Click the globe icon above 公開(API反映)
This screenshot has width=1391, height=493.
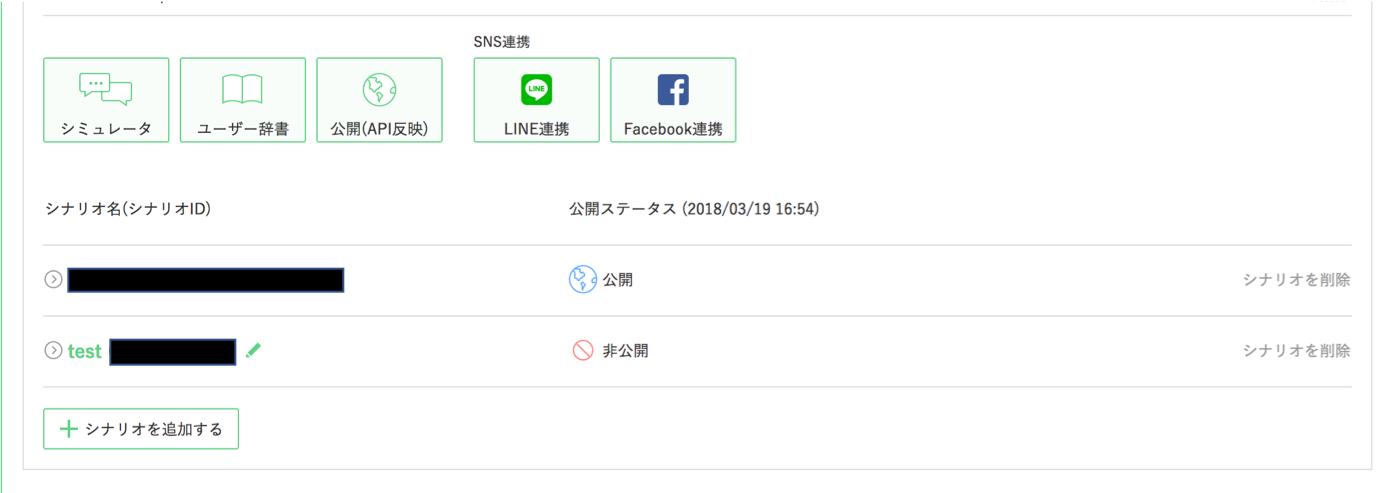click(x=379, y=90)
